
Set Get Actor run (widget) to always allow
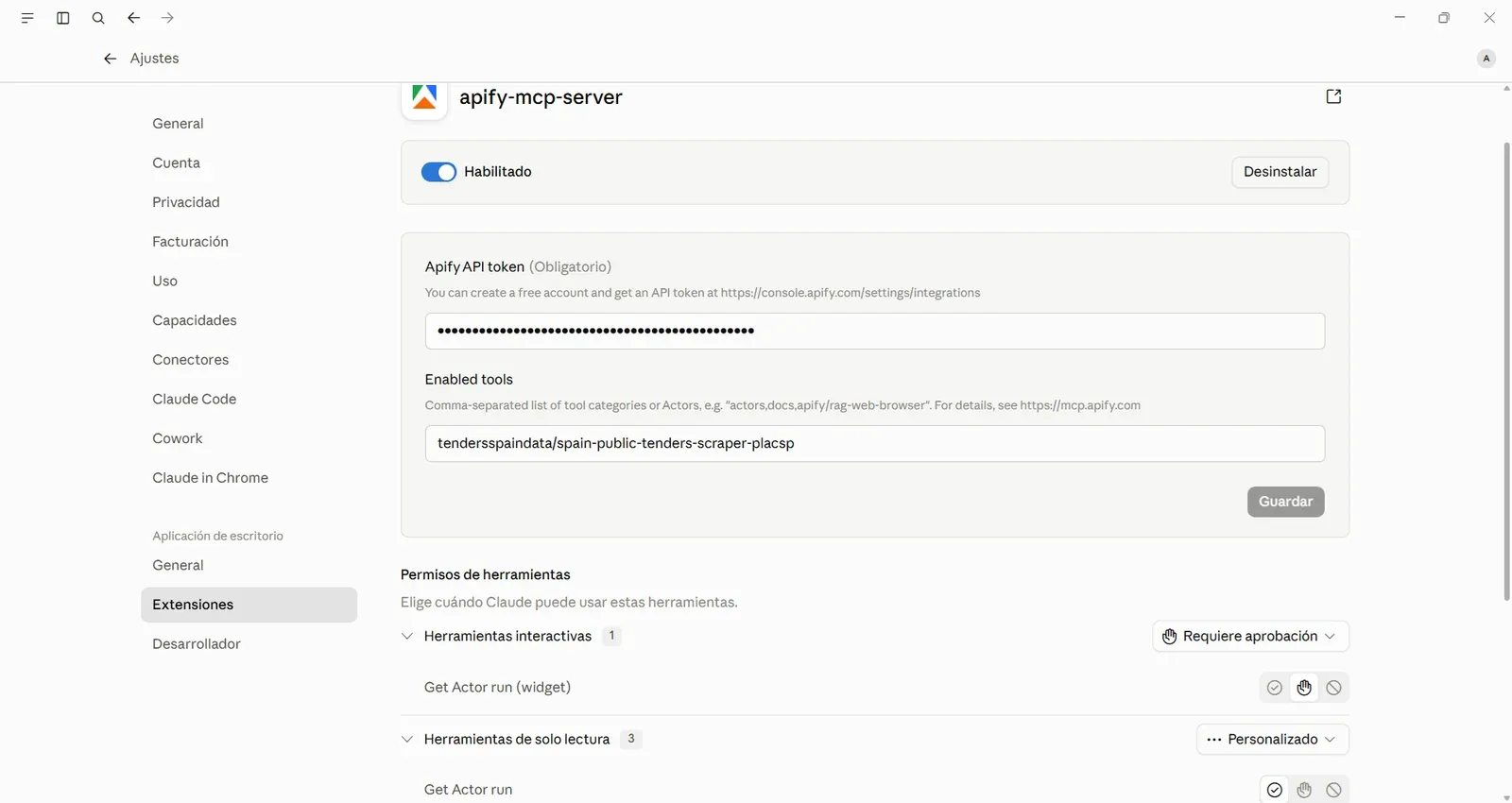1275,688
